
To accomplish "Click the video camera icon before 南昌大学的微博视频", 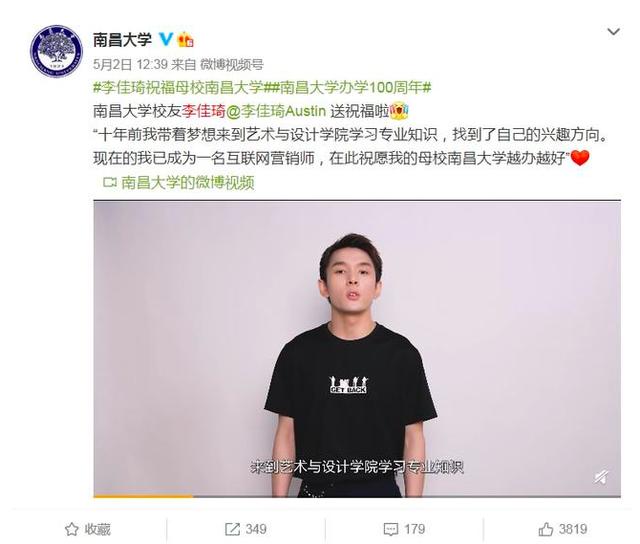I will [x=110, y=182].
